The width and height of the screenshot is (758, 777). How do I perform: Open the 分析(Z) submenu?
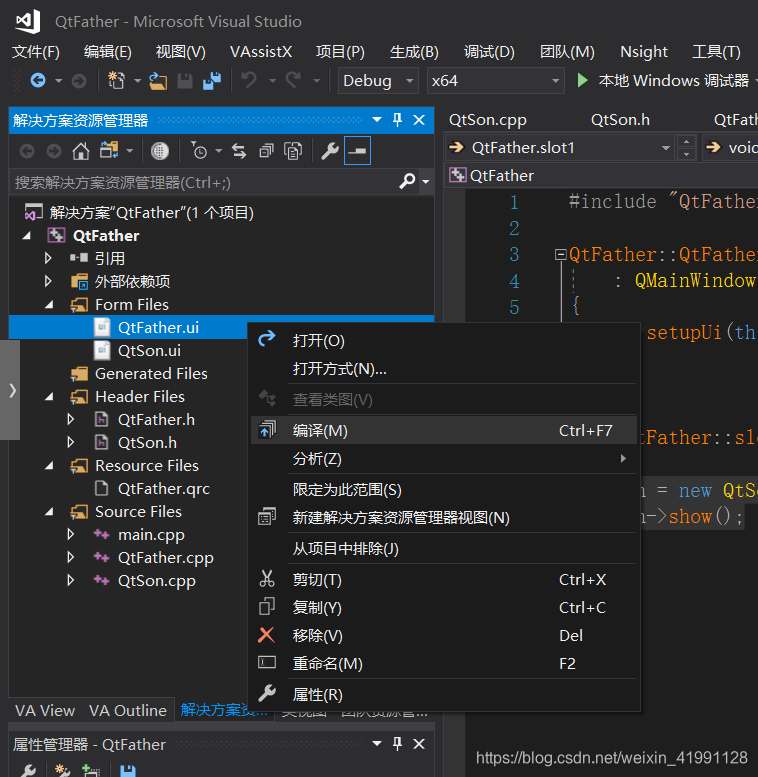[444, 459]
